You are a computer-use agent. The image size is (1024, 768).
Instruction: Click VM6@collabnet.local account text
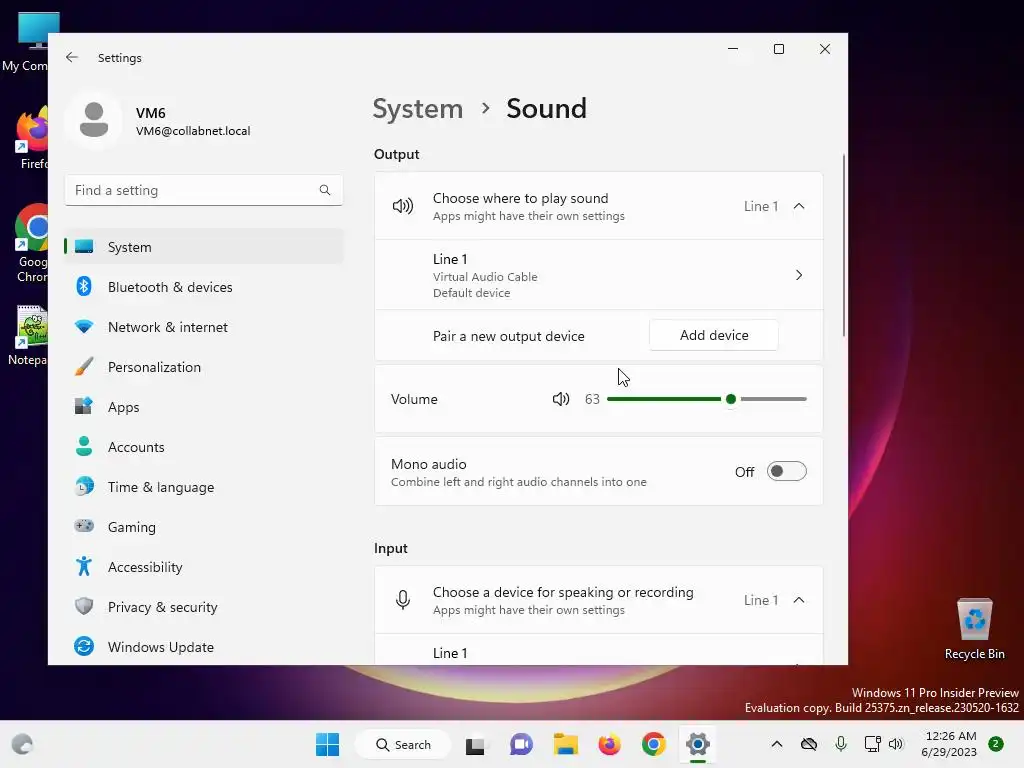click(x=193, y=131)
